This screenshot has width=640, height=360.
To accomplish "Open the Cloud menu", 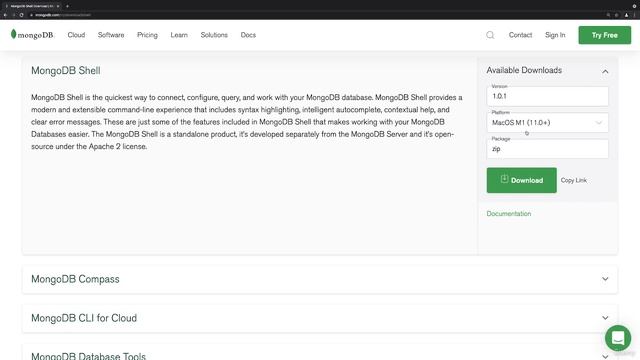I will 76,35.
